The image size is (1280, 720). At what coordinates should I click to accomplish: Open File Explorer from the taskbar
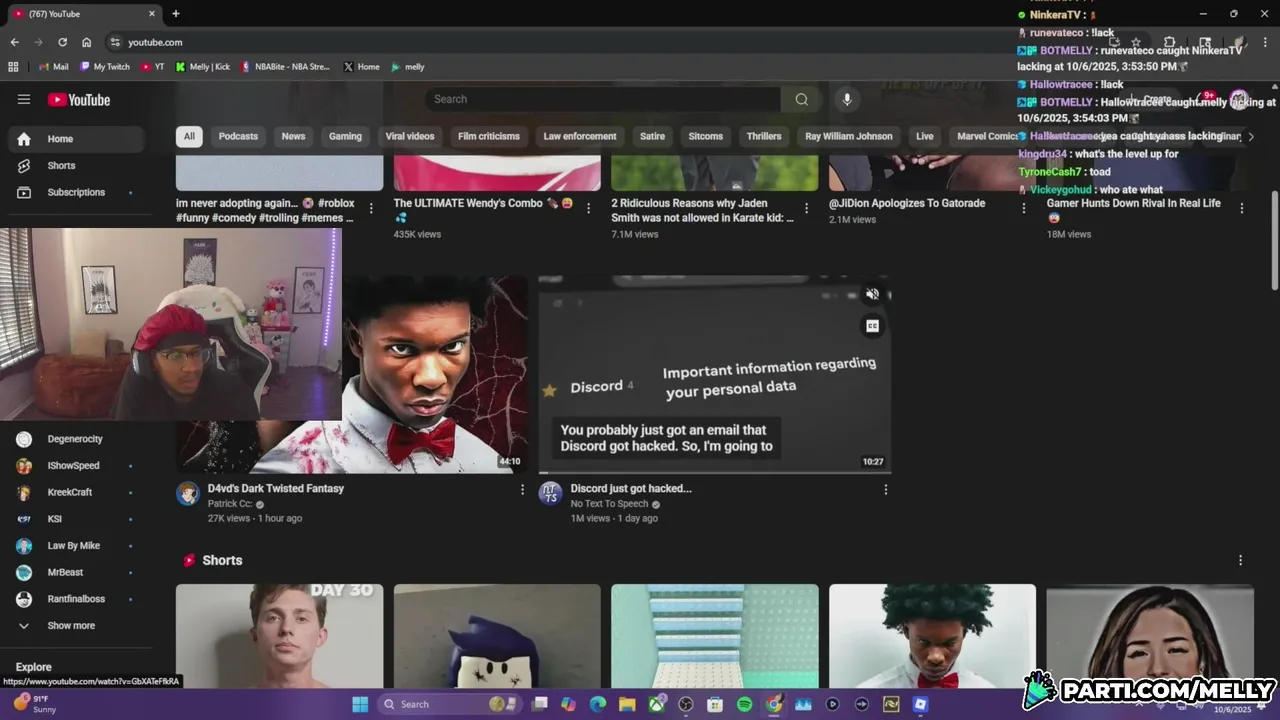(626, 704)
